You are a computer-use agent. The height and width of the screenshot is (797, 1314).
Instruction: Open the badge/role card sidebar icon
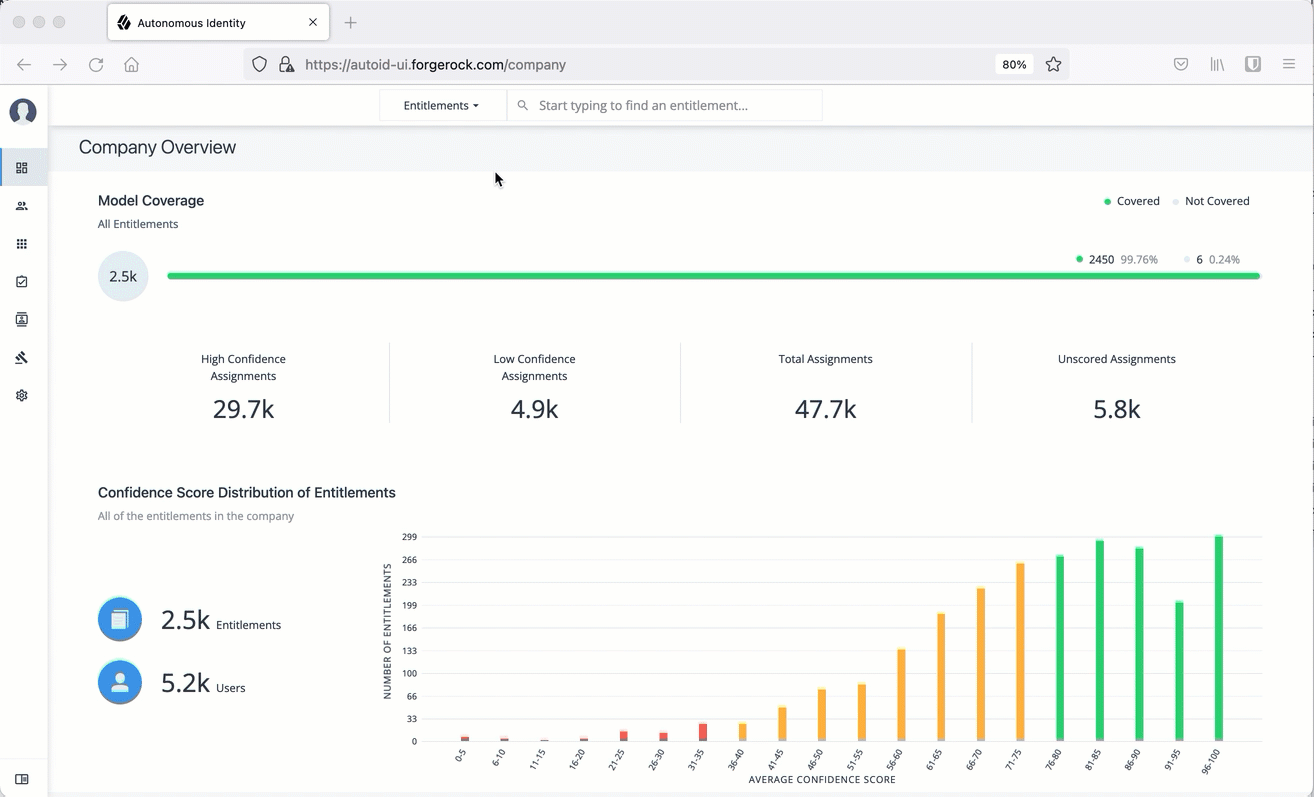22,320
